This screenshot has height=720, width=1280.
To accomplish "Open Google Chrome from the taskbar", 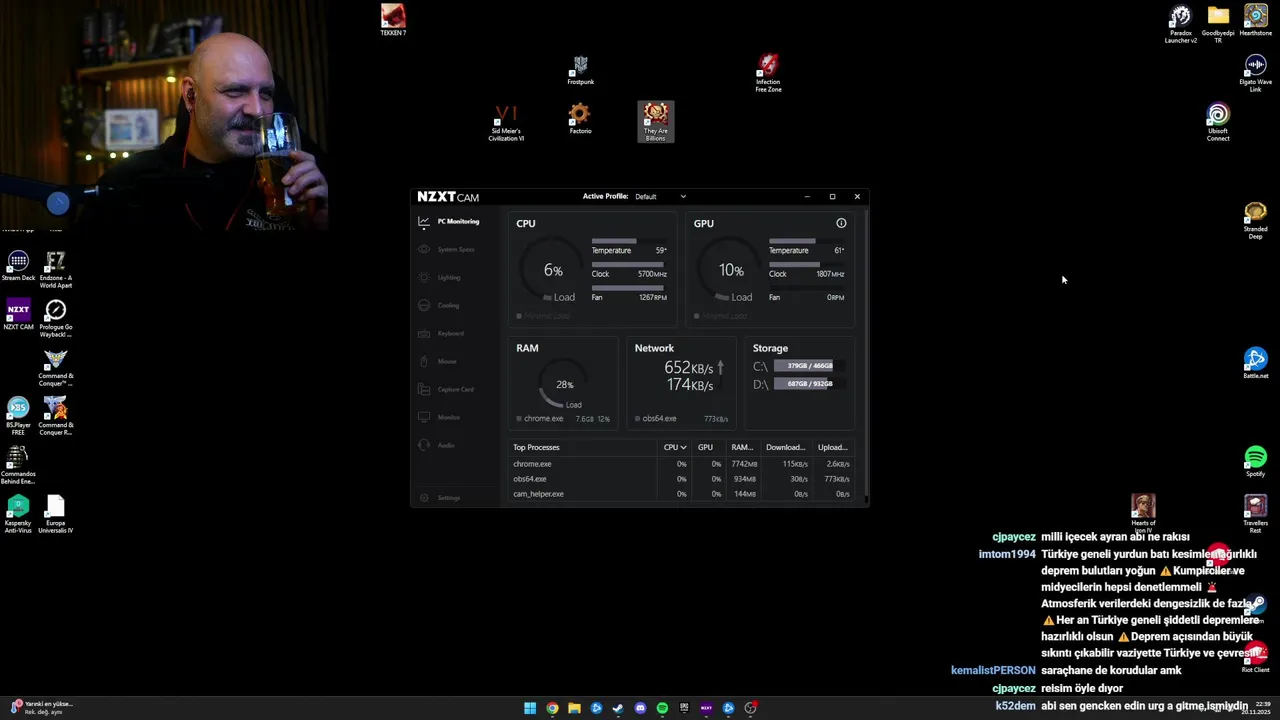I will tap(552, 708).
